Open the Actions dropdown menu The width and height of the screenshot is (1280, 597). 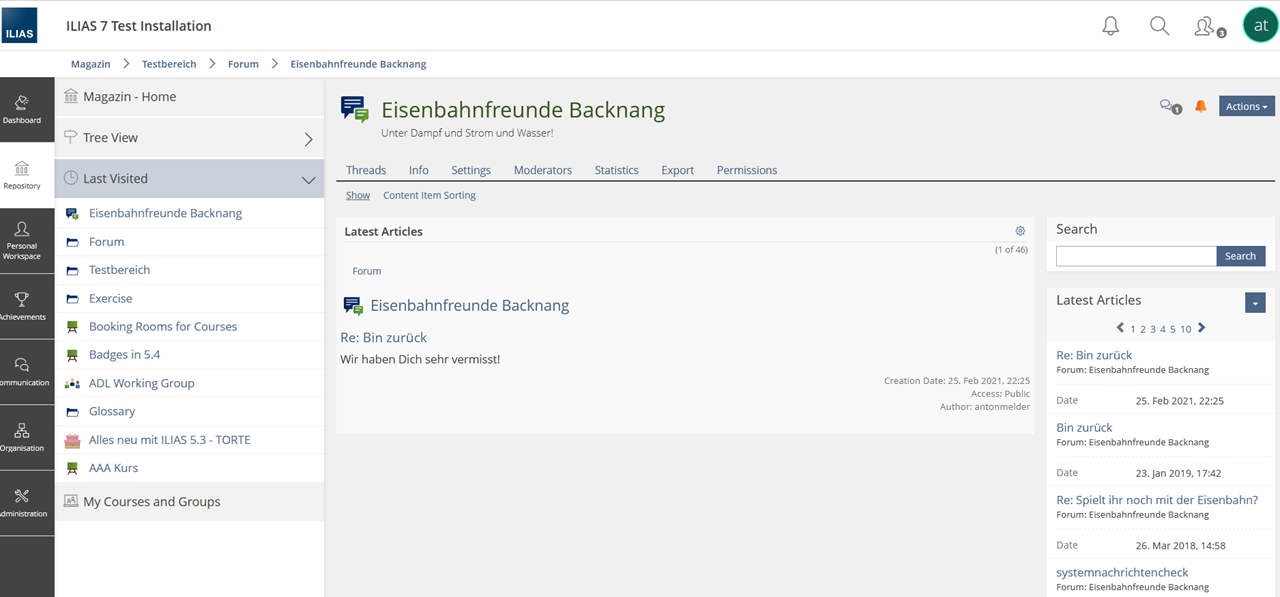point(1246,106)
